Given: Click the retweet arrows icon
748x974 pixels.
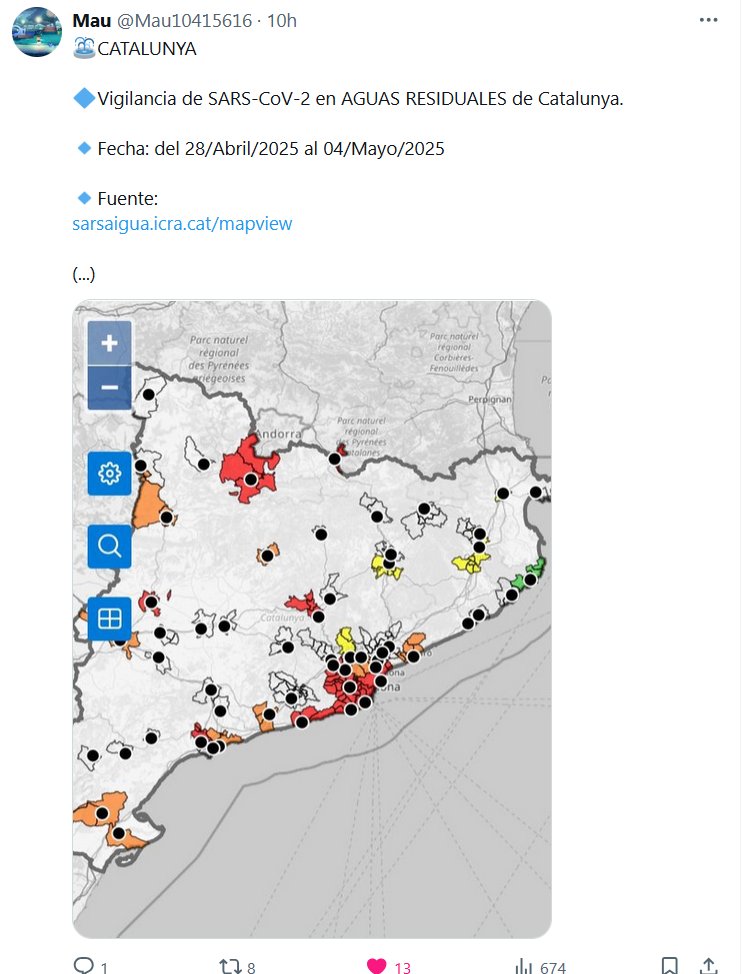Looking at the screenshot, I should 229,966.
